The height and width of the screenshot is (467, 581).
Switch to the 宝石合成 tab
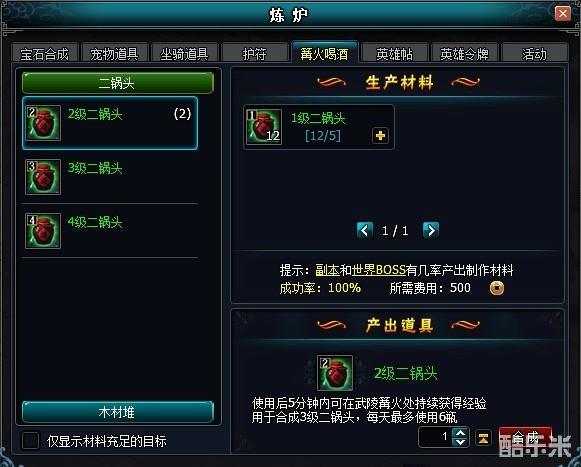(x=45, y=53)
